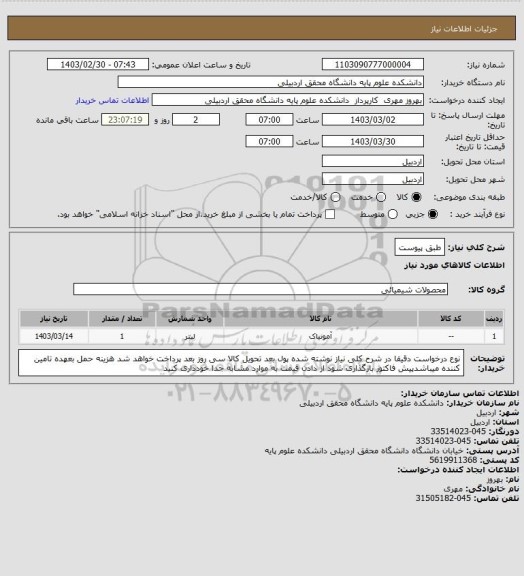Click the price validity time 07:00 field
The width and height of the screenshot is (524, 576).
coord(269,141)
